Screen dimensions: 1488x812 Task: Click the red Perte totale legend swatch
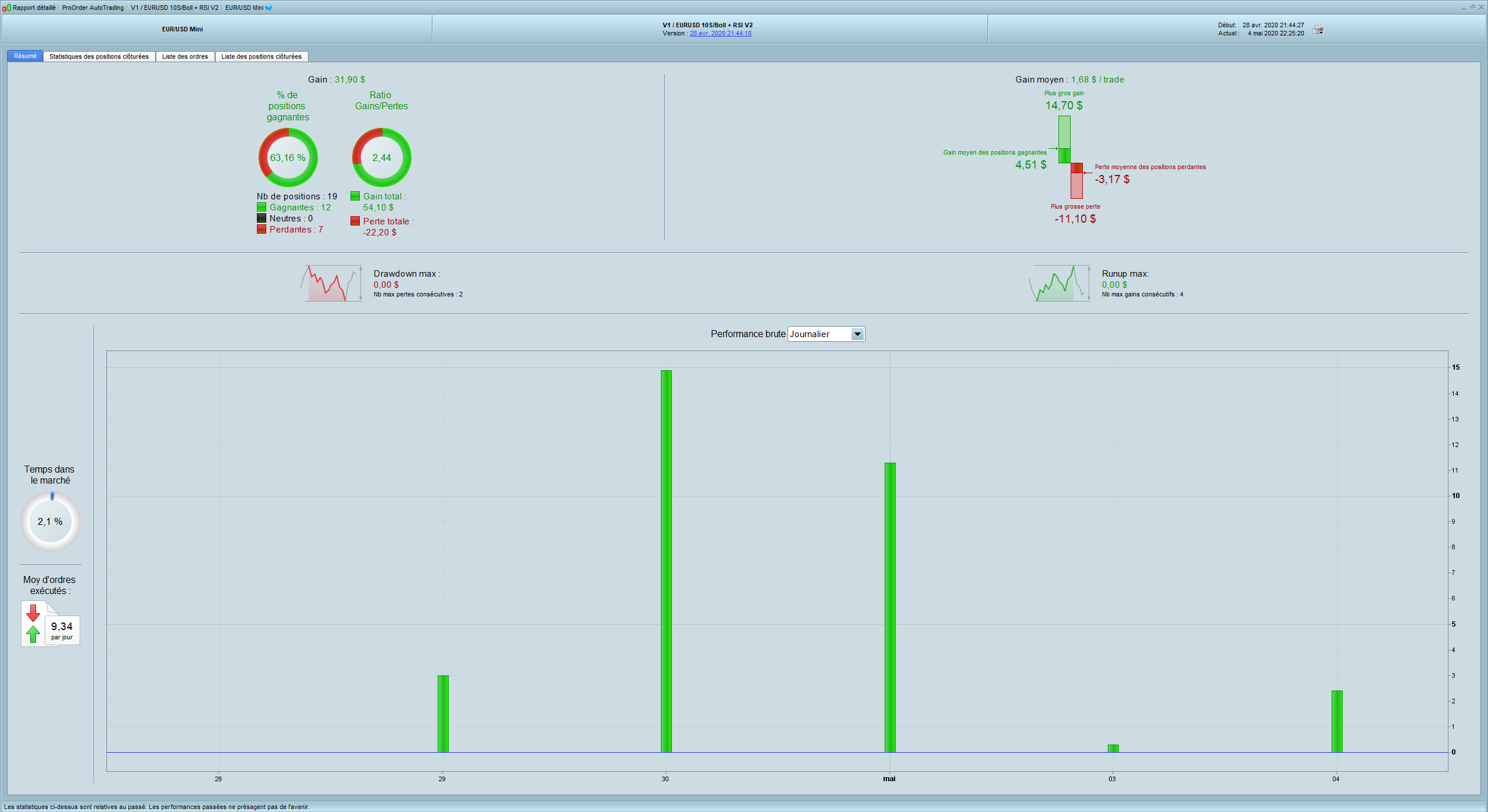(x=355, y=221)
